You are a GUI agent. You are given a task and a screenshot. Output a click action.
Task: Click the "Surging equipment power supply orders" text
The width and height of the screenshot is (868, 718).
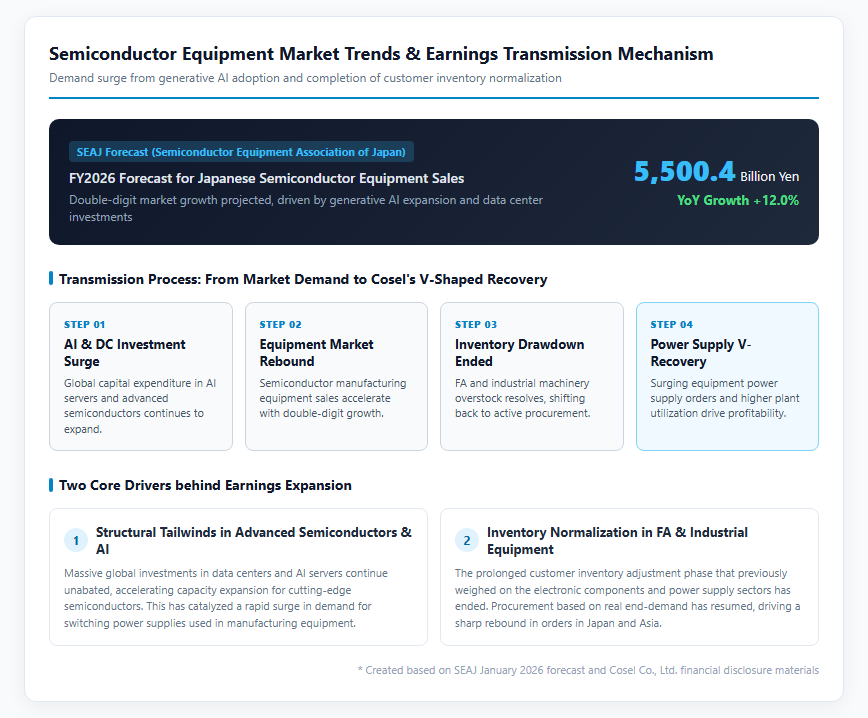[725, 398]
